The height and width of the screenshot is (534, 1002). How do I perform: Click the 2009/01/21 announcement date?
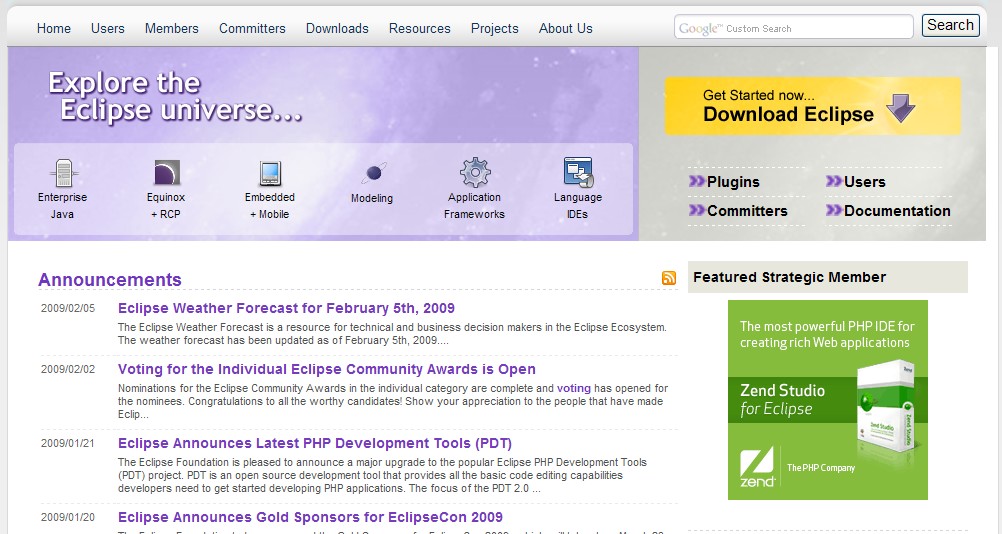click(68, 443)
